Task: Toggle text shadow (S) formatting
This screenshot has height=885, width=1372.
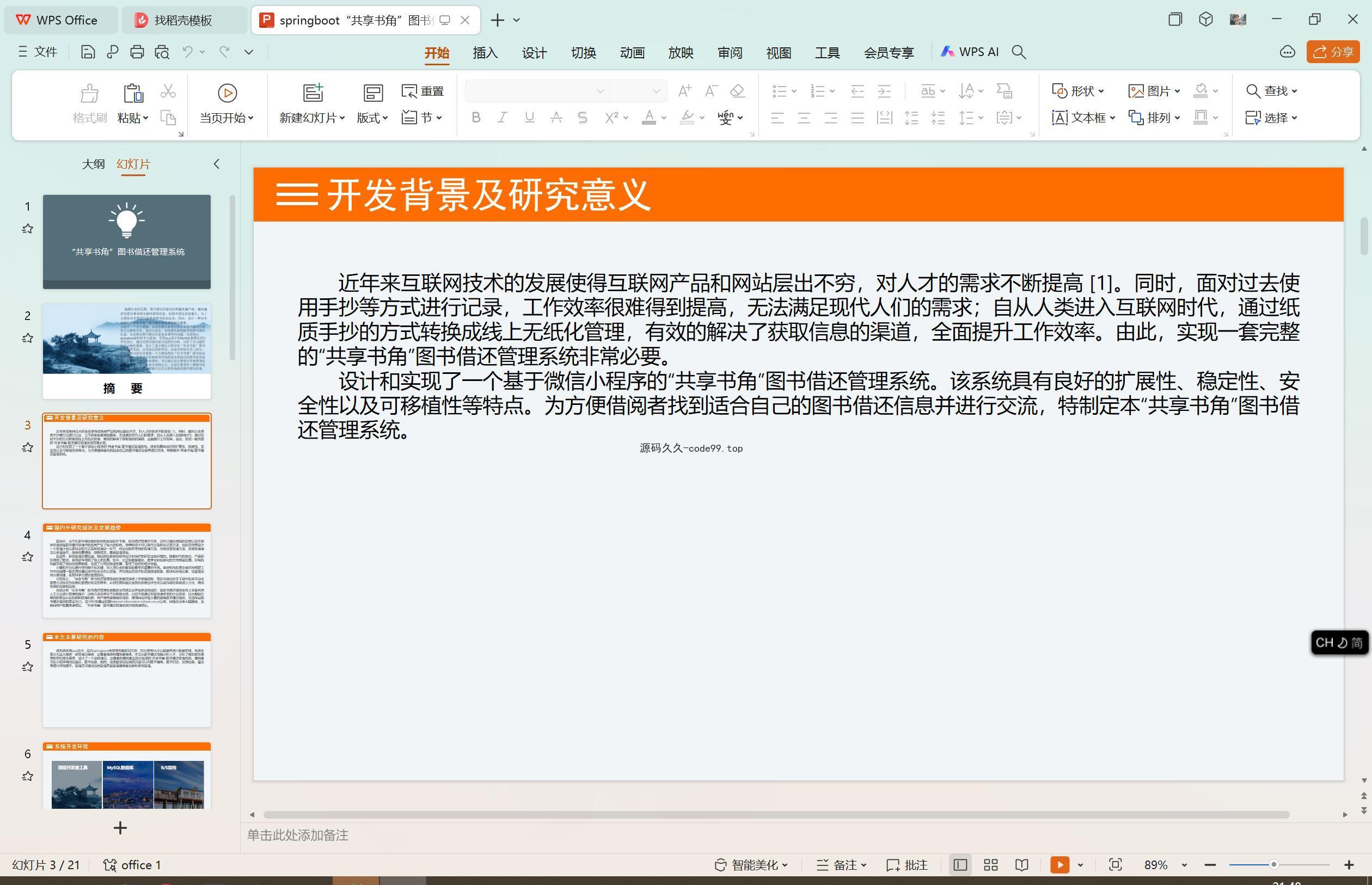Action: pos(582,118)
